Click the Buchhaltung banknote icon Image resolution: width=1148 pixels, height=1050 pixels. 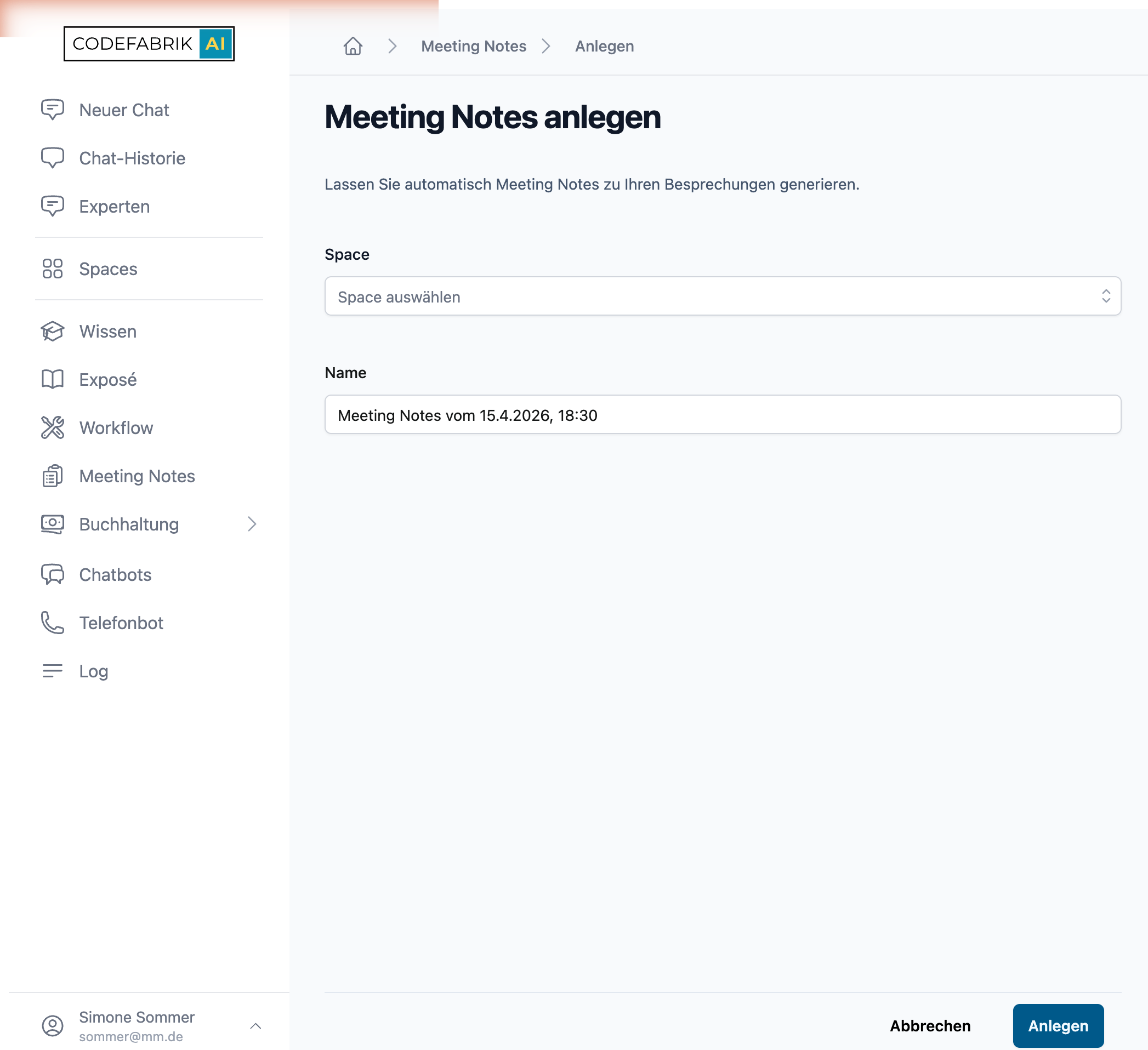(x=53, y=524)
